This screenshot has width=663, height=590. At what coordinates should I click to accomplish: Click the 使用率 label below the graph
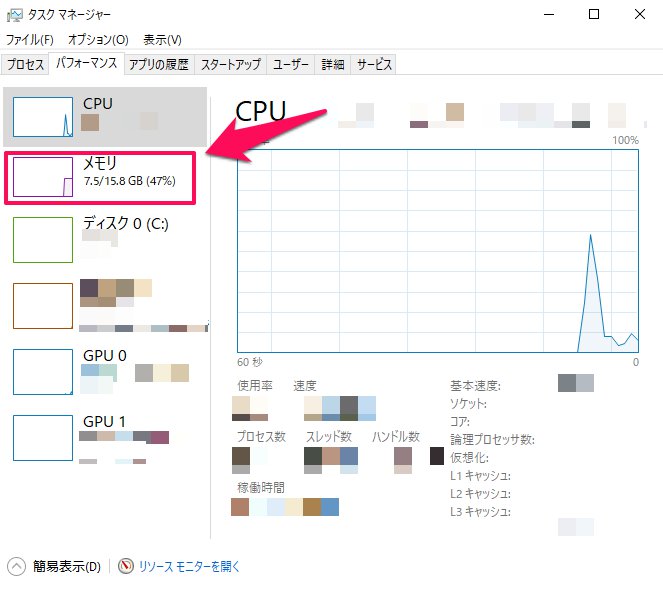pos(255,385)
